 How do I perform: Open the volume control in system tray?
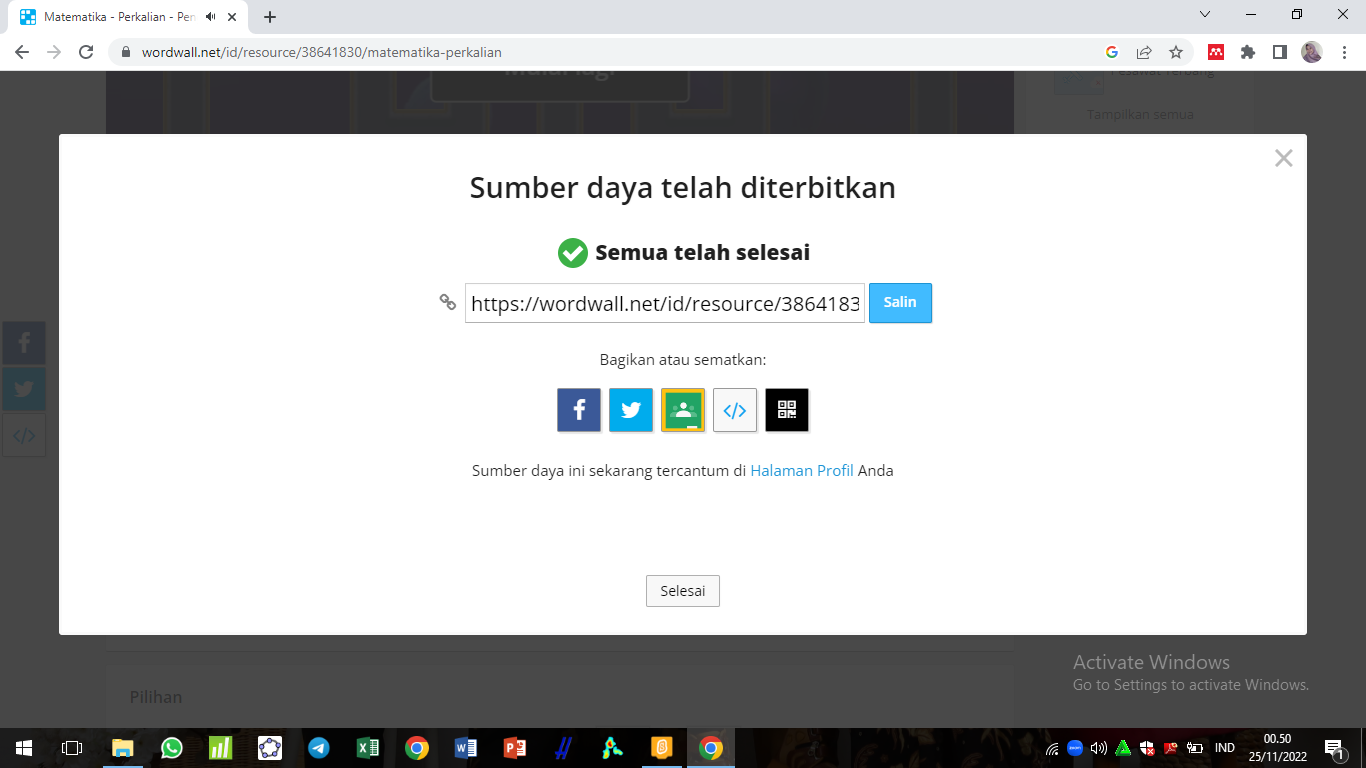click(1099, 748)
